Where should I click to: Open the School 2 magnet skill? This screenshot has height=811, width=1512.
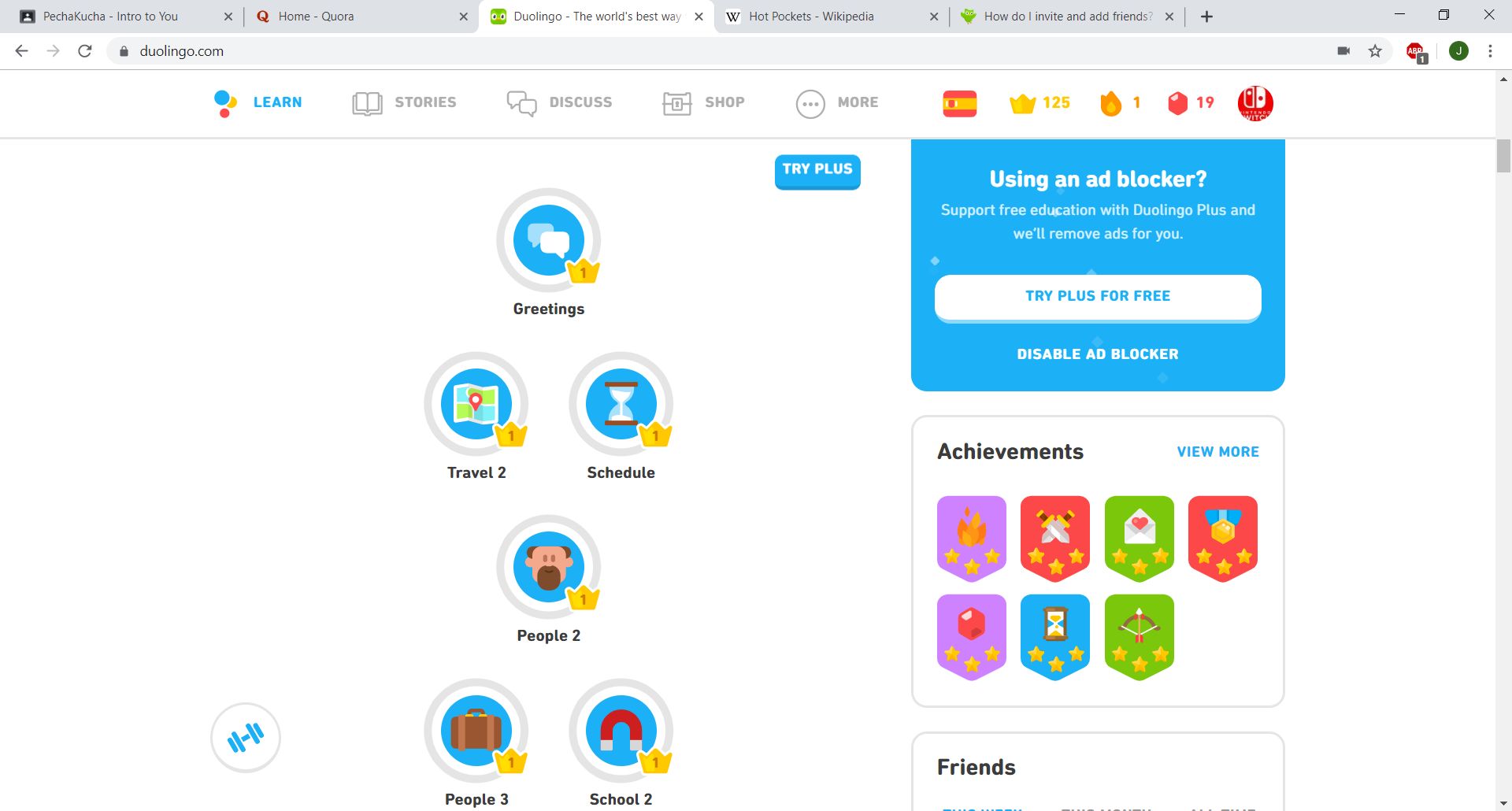click(x=621, y=731)
